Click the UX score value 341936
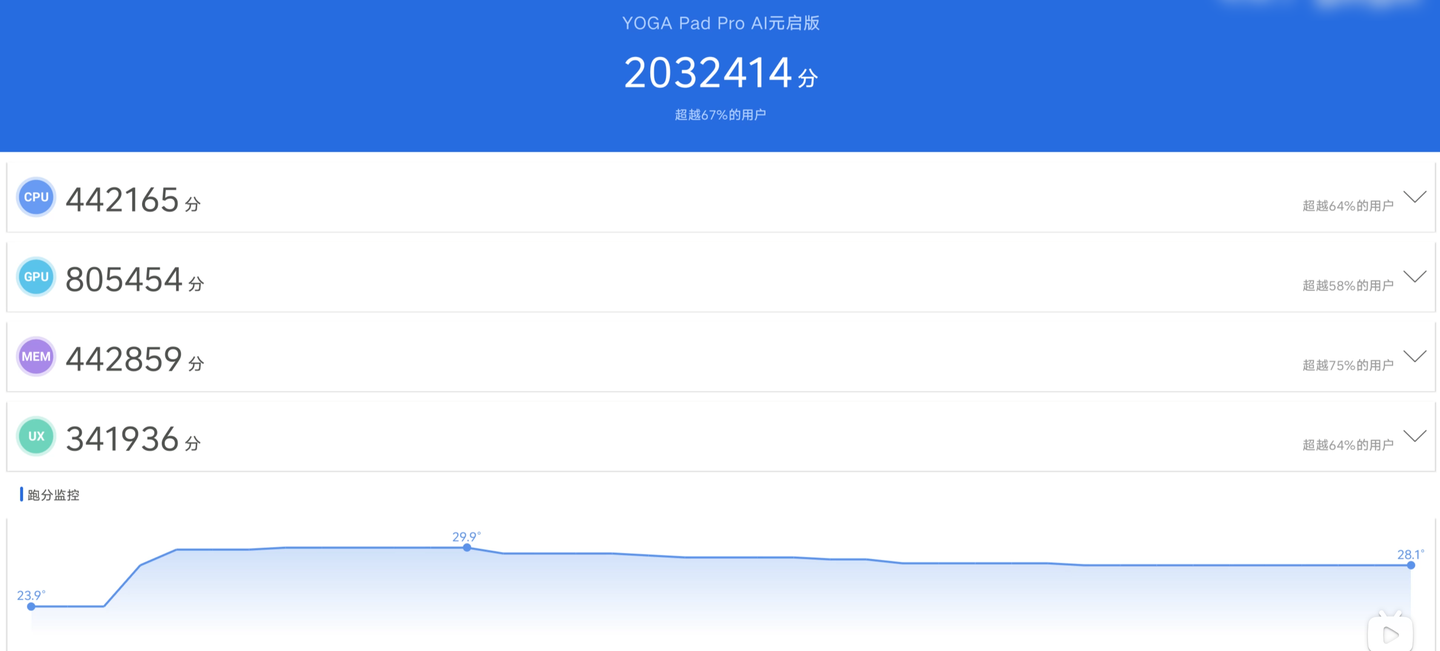This screenshot has height=651, width=1440. [122, 439]
